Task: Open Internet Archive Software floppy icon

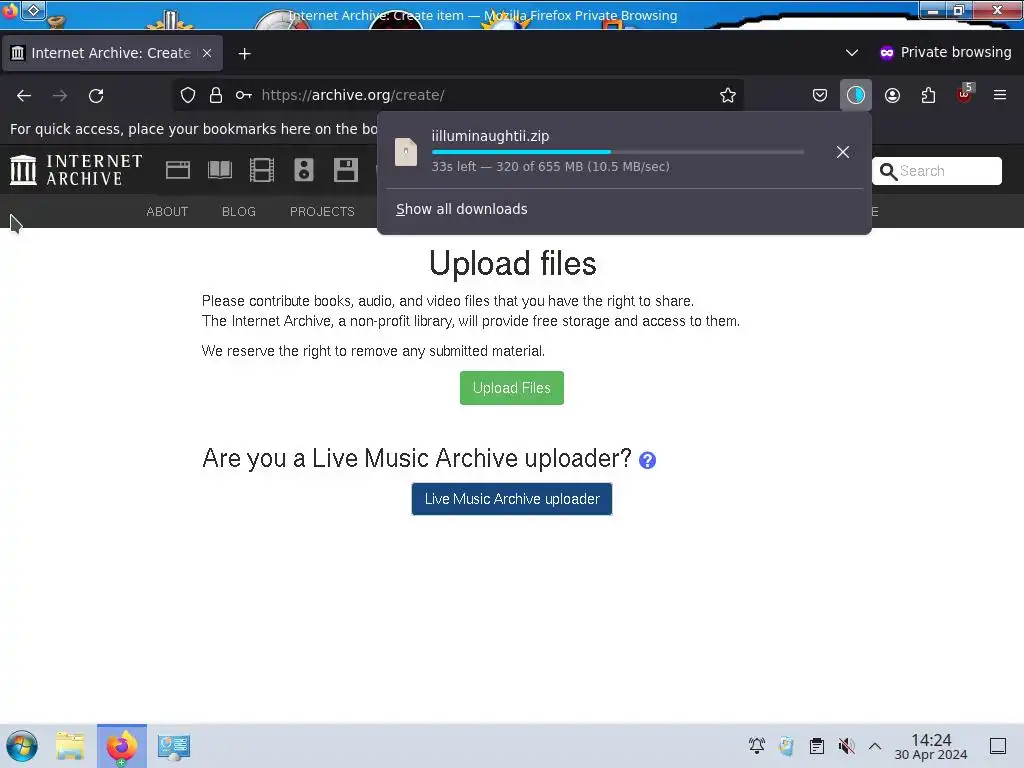Action: tap(345, 170)
